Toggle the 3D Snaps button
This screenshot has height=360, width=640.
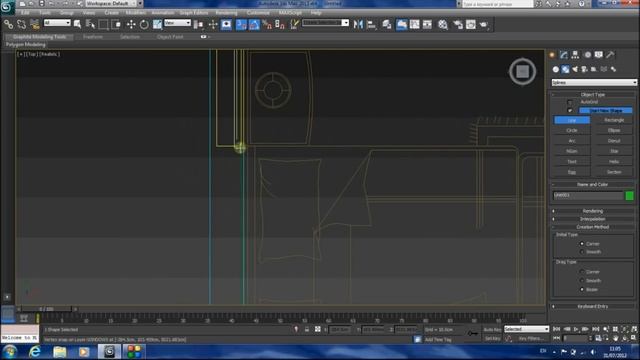pos(241,24)
